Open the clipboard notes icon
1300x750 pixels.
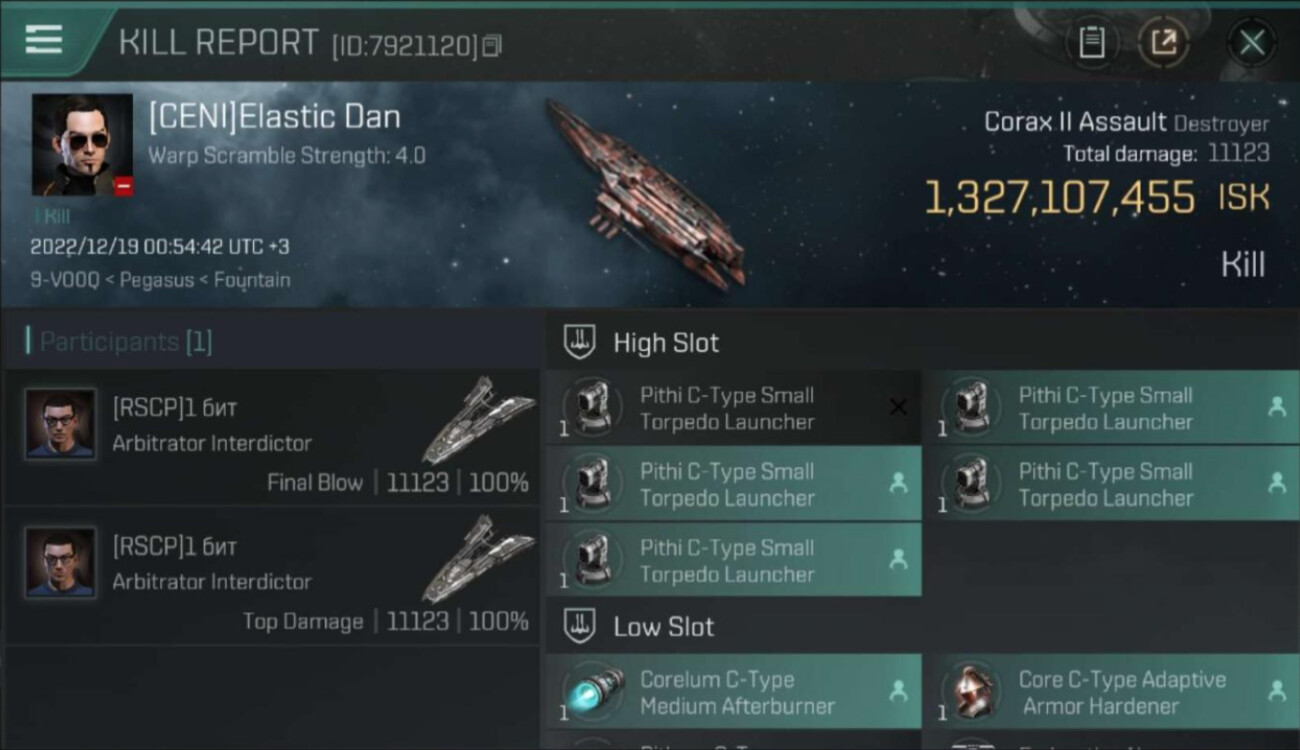[x=1091, y=42]
